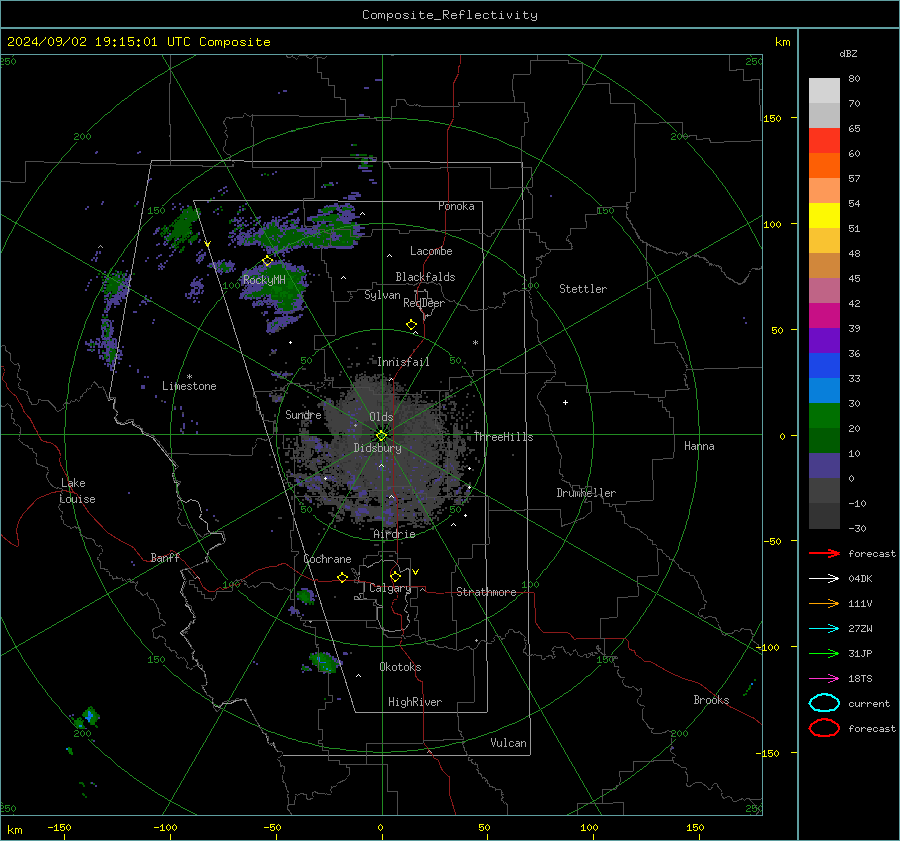Select the orange 57 dBZ swatch
900x841 pixels.
[824, 166]
